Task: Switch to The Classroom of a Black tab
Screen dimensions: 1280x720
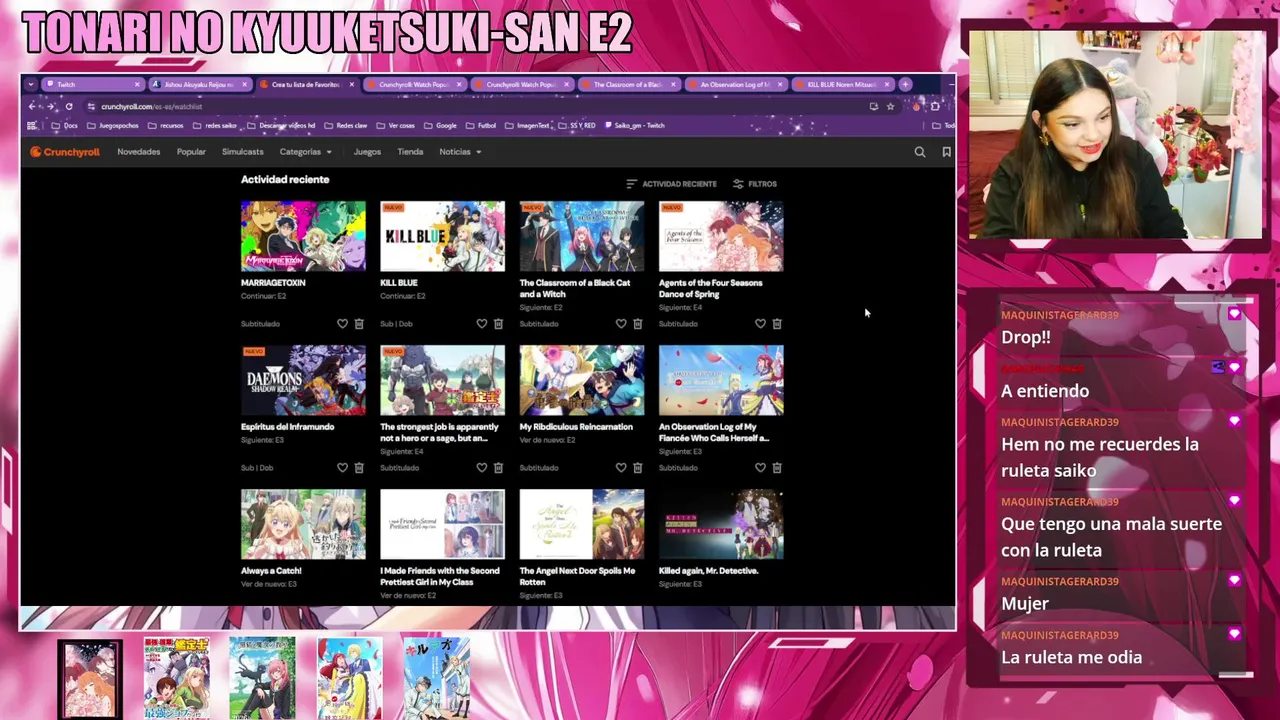Action: tap(628, 85)
